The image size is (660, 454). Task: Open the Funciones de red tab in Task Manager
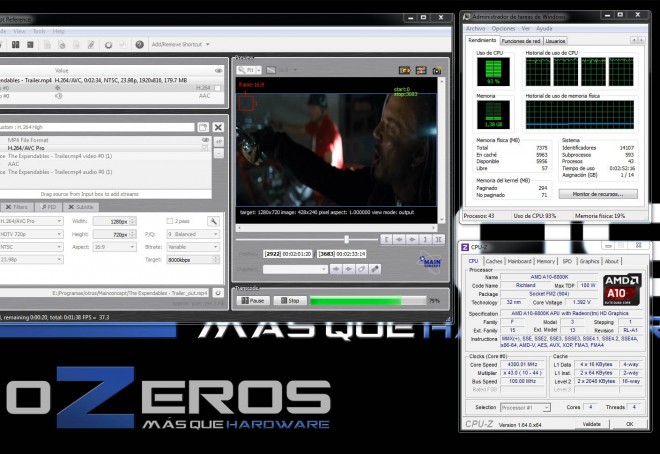521,41
